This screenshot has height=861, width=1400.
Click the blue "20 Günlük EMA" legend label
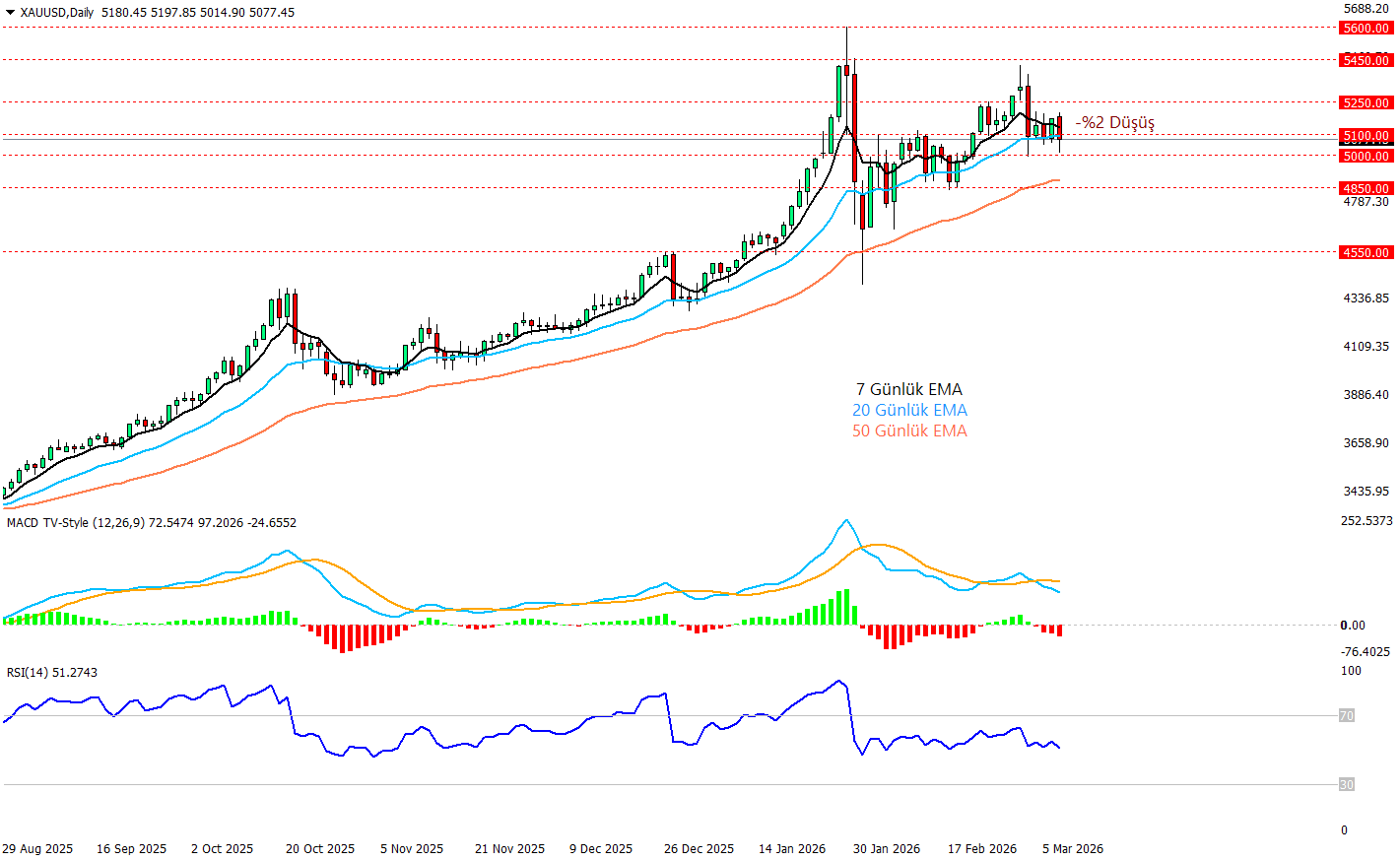click(x=908, y=410)
